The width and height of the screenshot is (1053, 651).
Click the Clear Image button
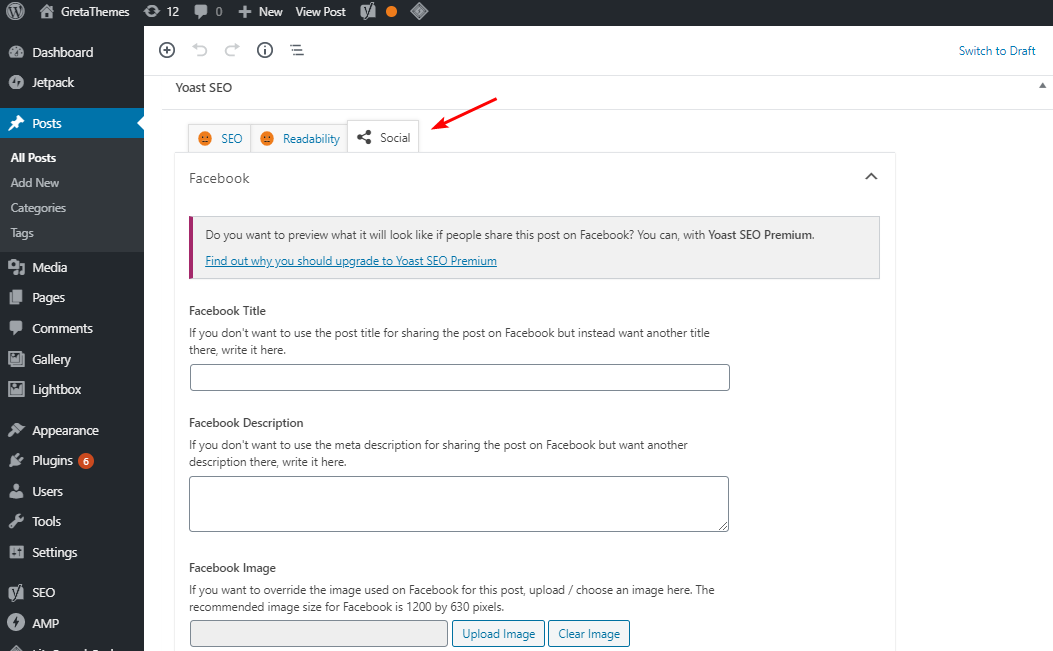(x=589, y=634)
